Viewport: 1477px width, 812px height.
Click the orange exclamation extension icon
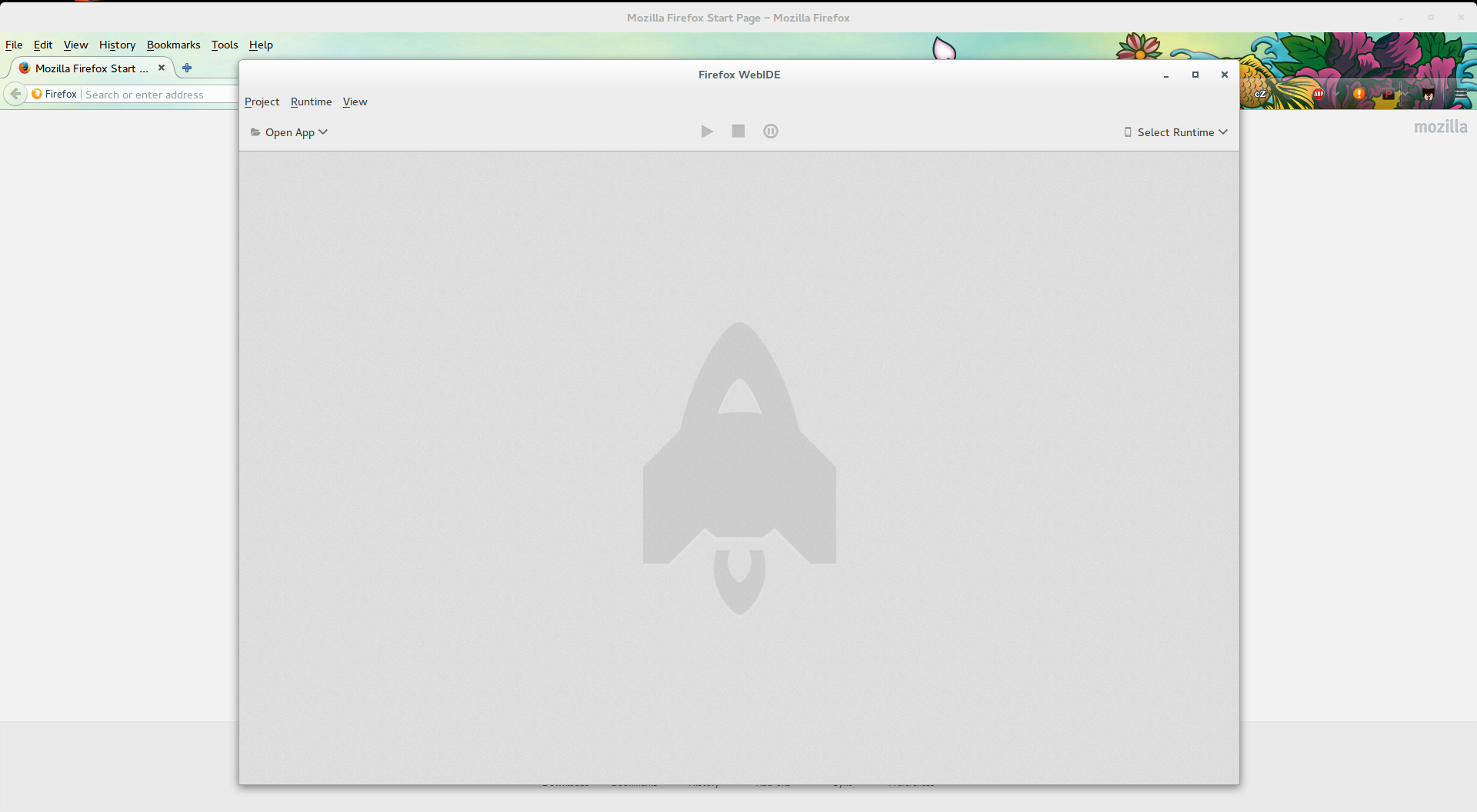click(1359, 94)
